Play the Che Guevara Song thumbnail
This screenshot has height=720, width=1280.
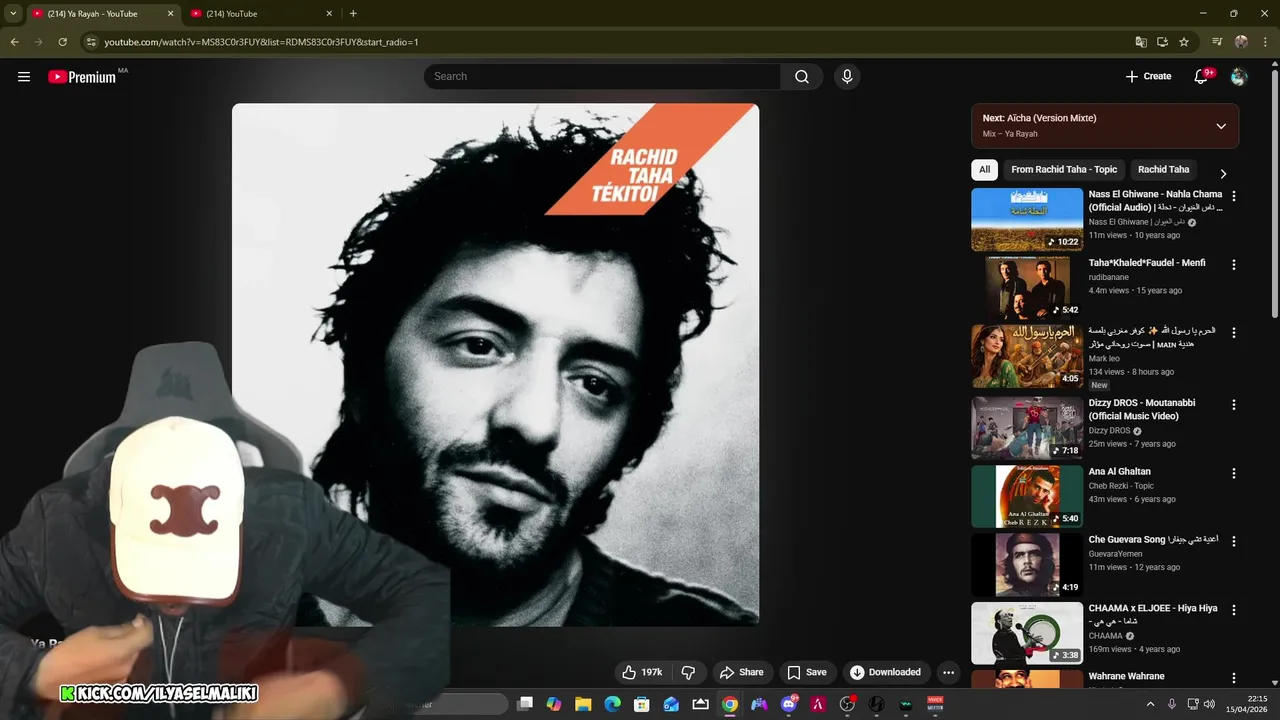(1027, 564)
